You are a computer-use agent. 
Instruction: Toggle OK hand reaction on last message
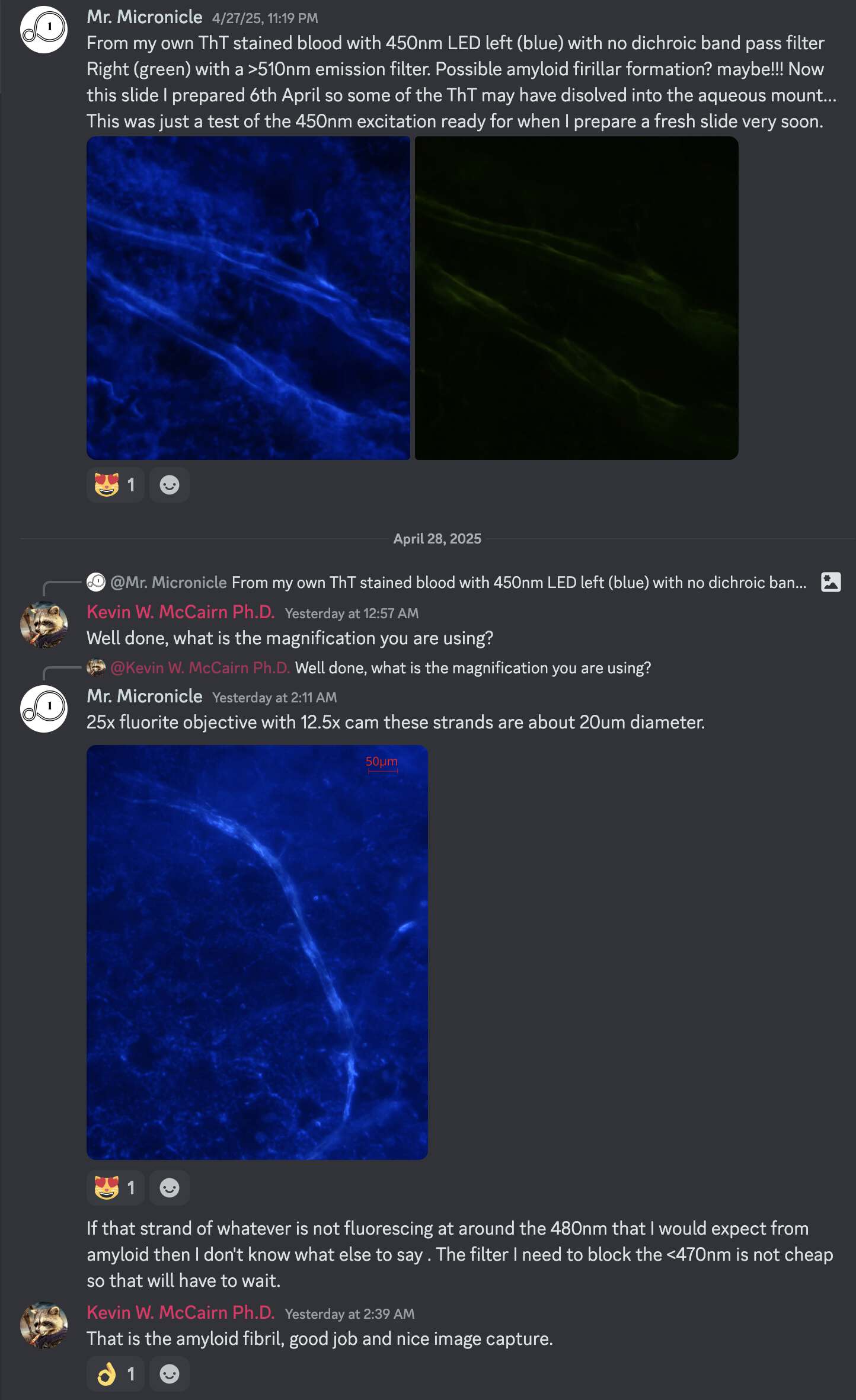click(x=116, y=1374)
